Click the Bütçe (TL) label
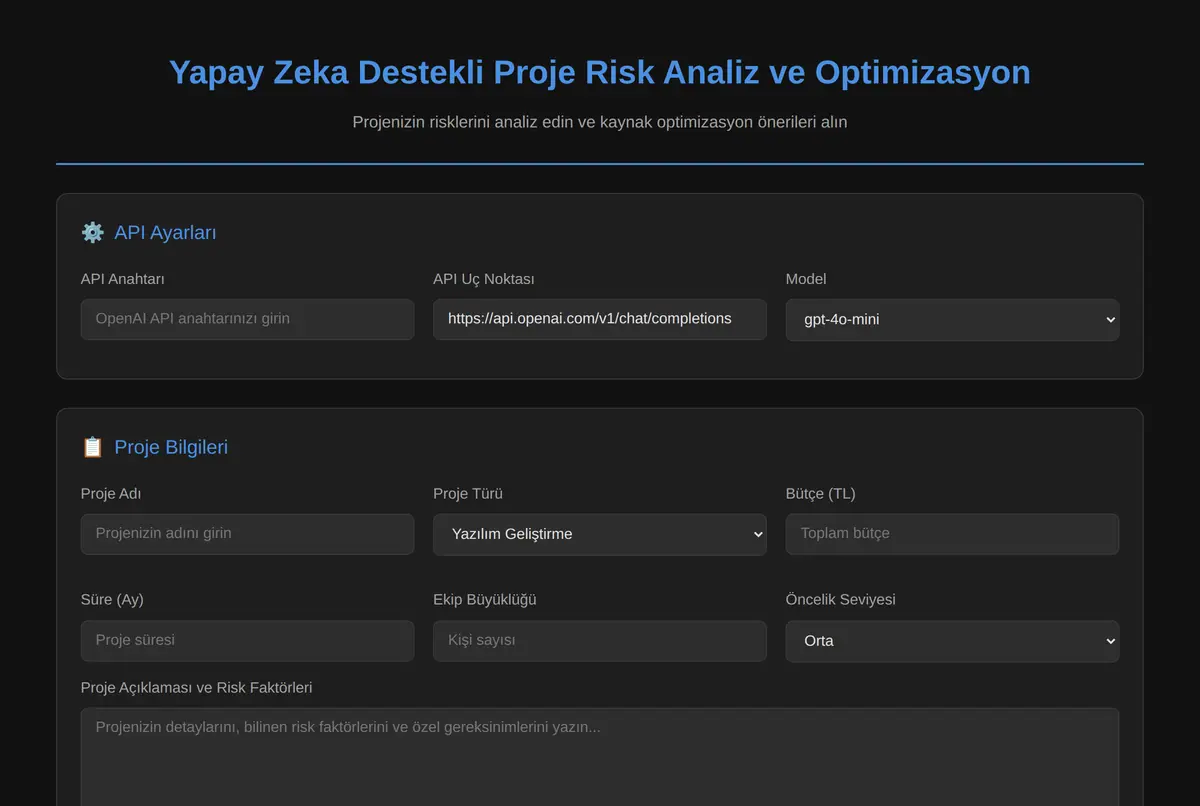The width and height of the screenshot is (1200, 806). (821, 493)
